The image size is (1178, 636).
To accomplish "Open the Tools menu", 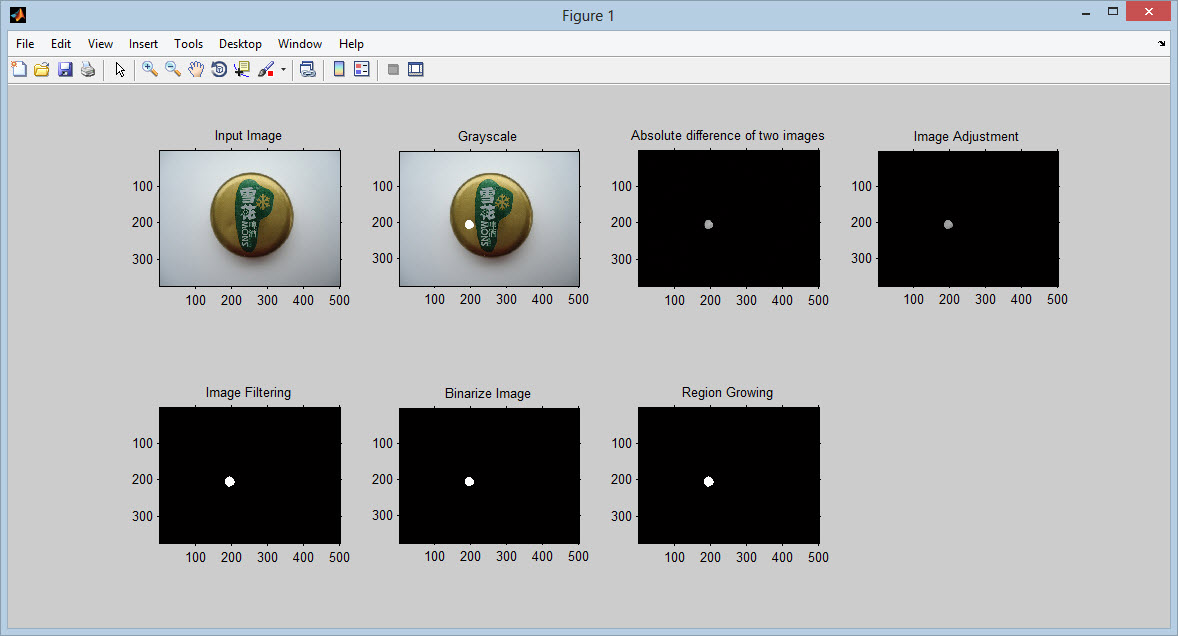I will coord(189,44).
